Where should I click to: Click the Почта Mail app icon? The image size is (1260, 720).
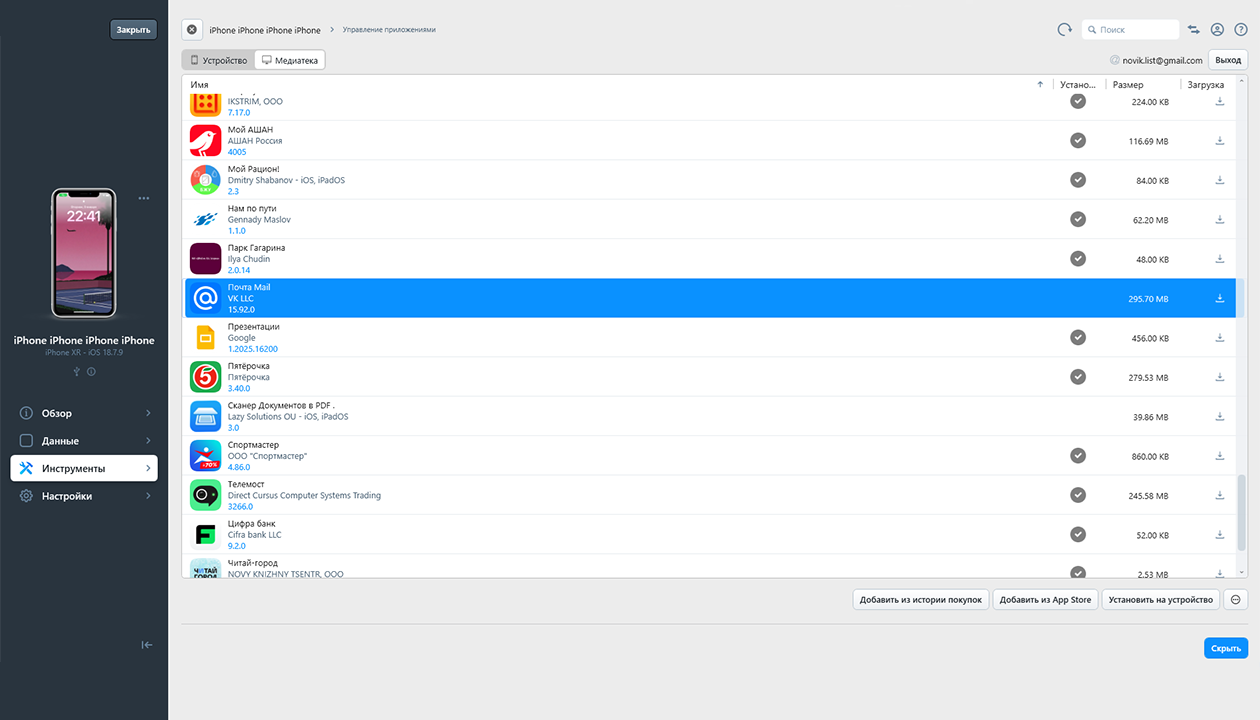[x=205, y=298]
